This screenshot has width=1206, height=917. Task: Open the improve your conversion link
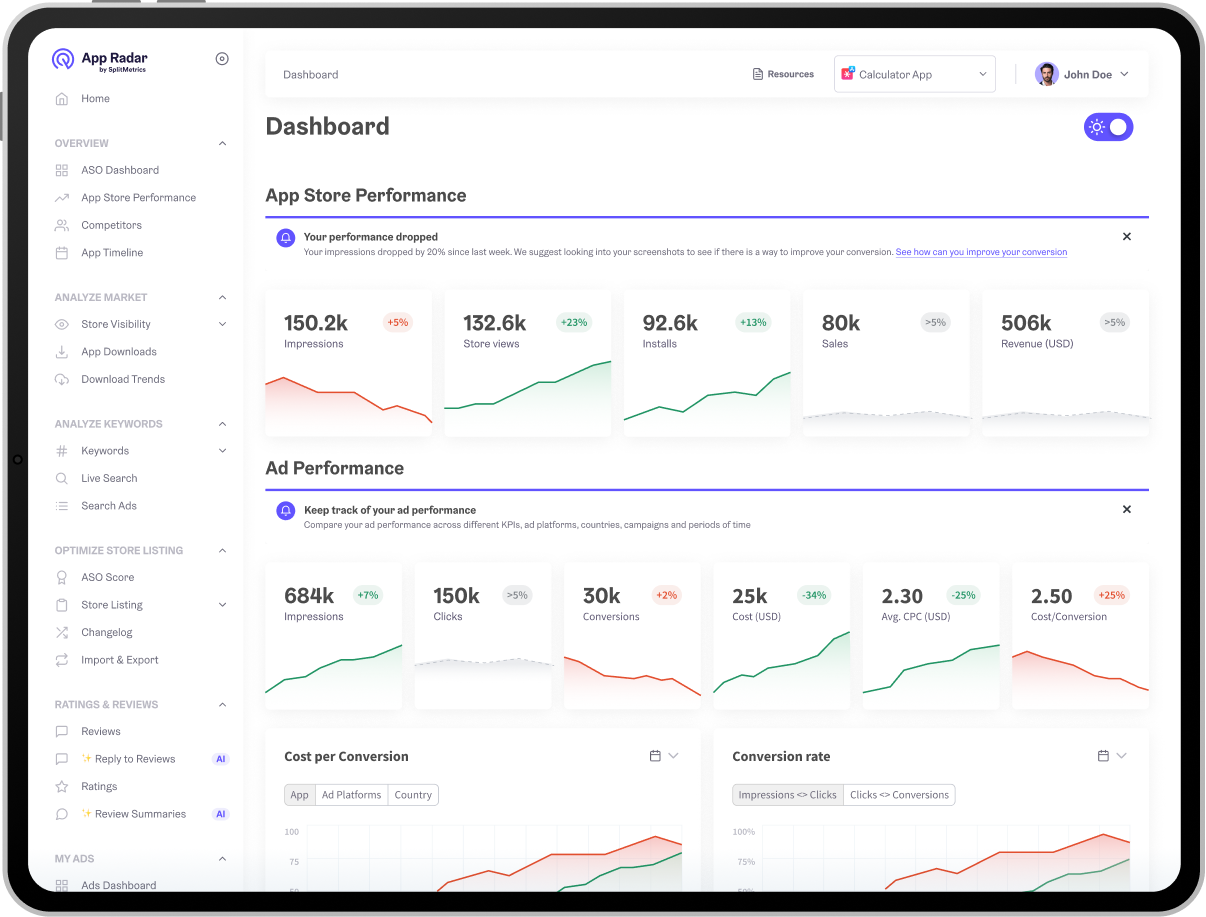point(981,252)
